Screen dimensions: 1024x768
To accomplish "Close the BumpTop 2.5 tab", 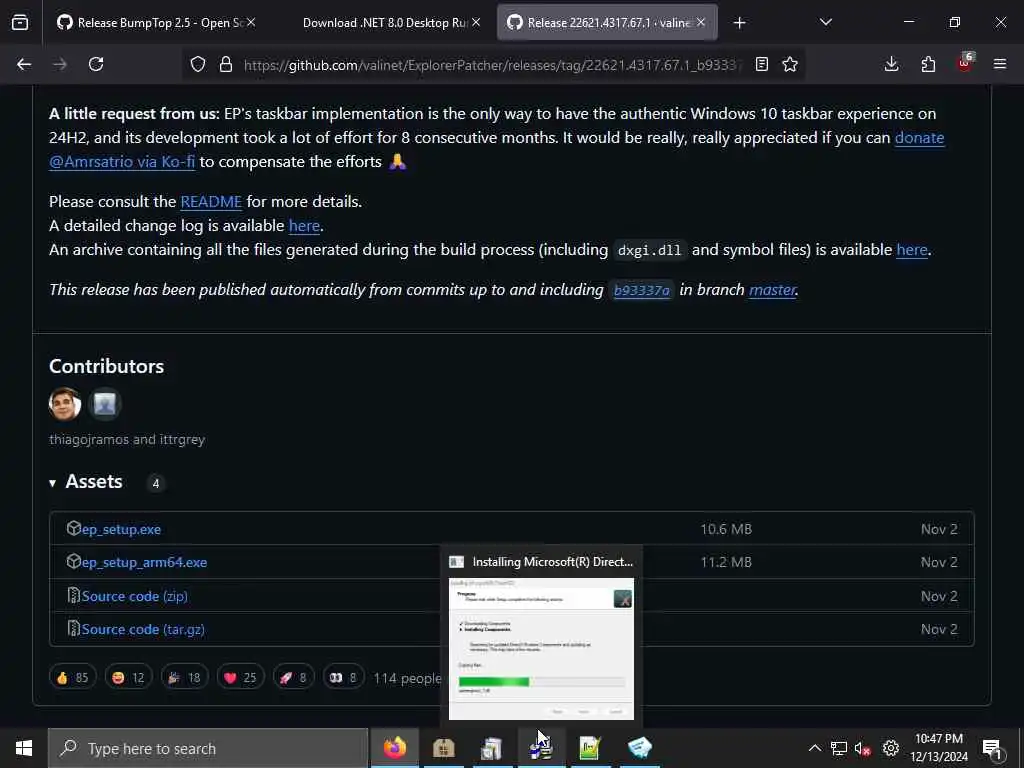I will pos(251,22).
